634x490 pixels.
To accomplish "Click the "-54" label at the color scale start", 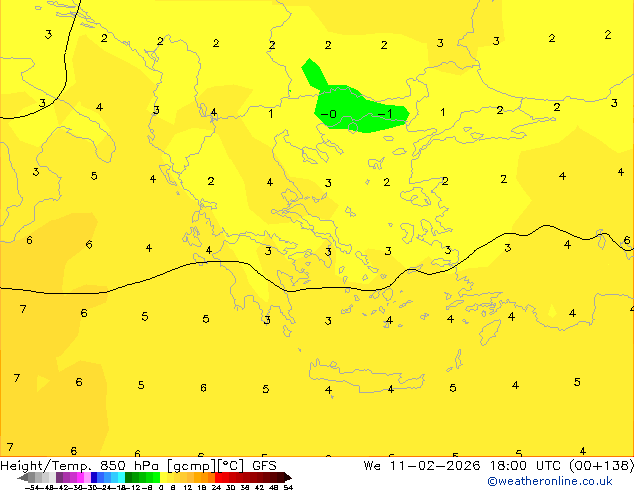I will [32, 488].
